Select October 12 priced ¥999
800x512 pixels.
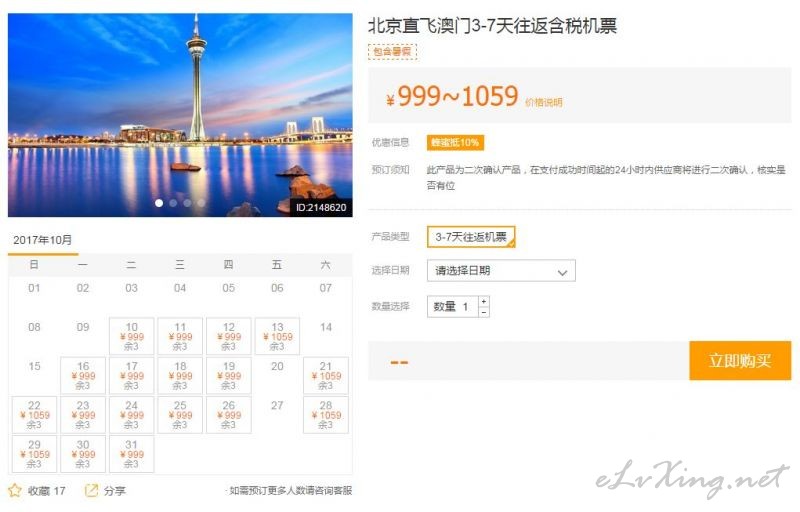(229, 336)
